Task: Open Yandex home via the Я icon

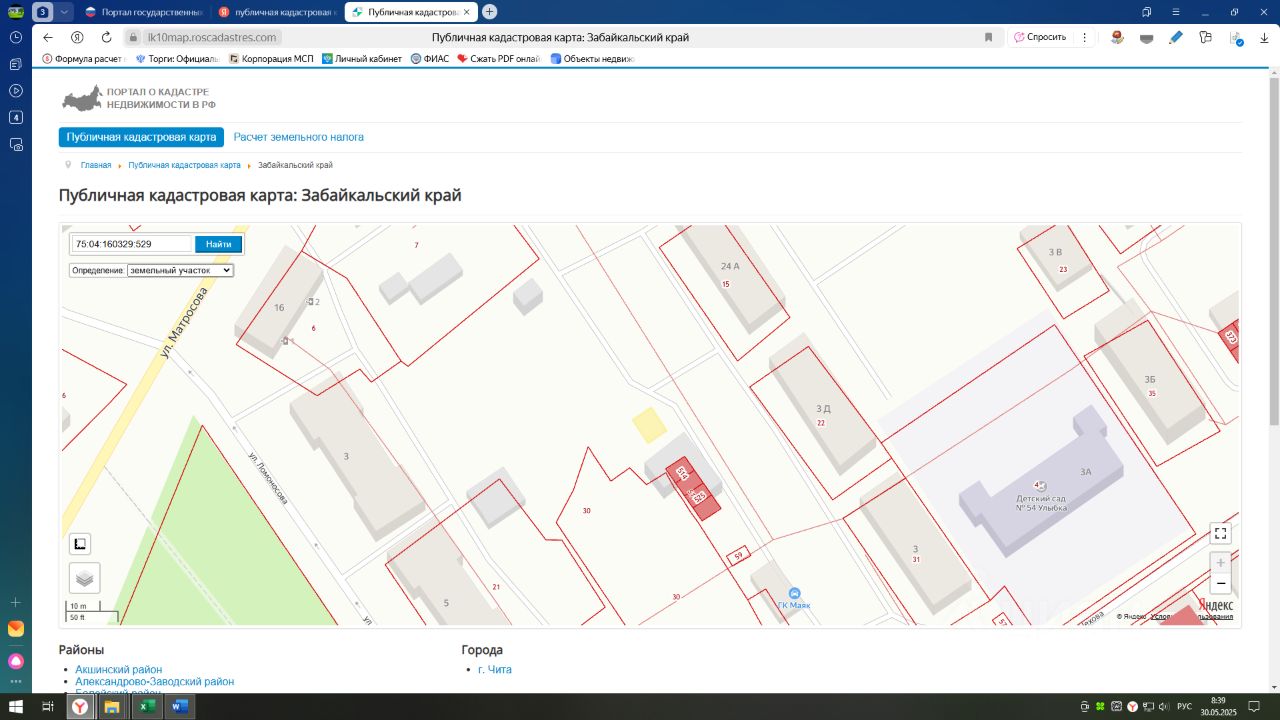Action: pos(76,37)
